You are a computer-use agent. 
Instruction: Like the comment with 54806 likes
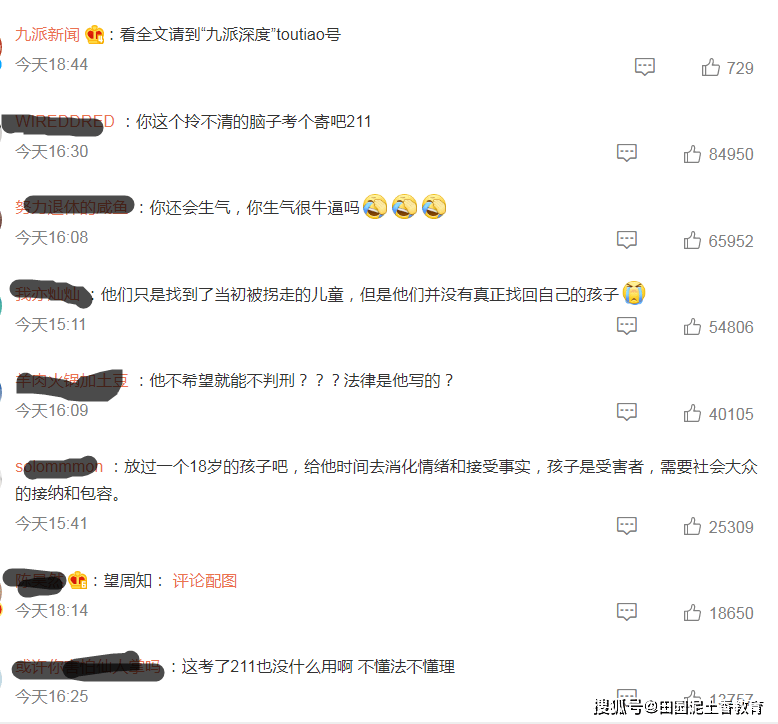tap(692, 327)
